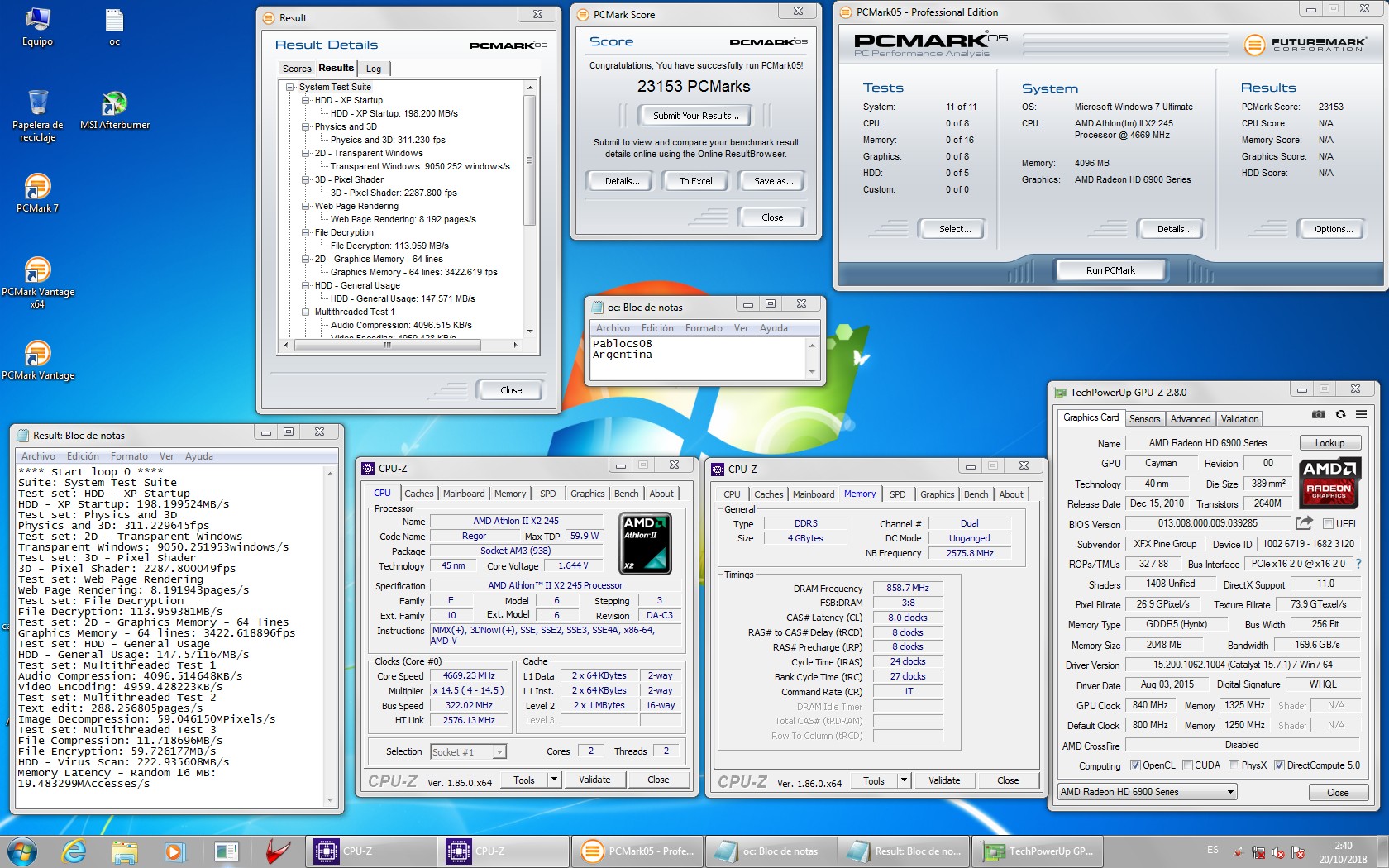Click vertical scrollbar in Result Details tree
The width and height of the screenshot is (1389, 868).
click(x=530, y=161)
